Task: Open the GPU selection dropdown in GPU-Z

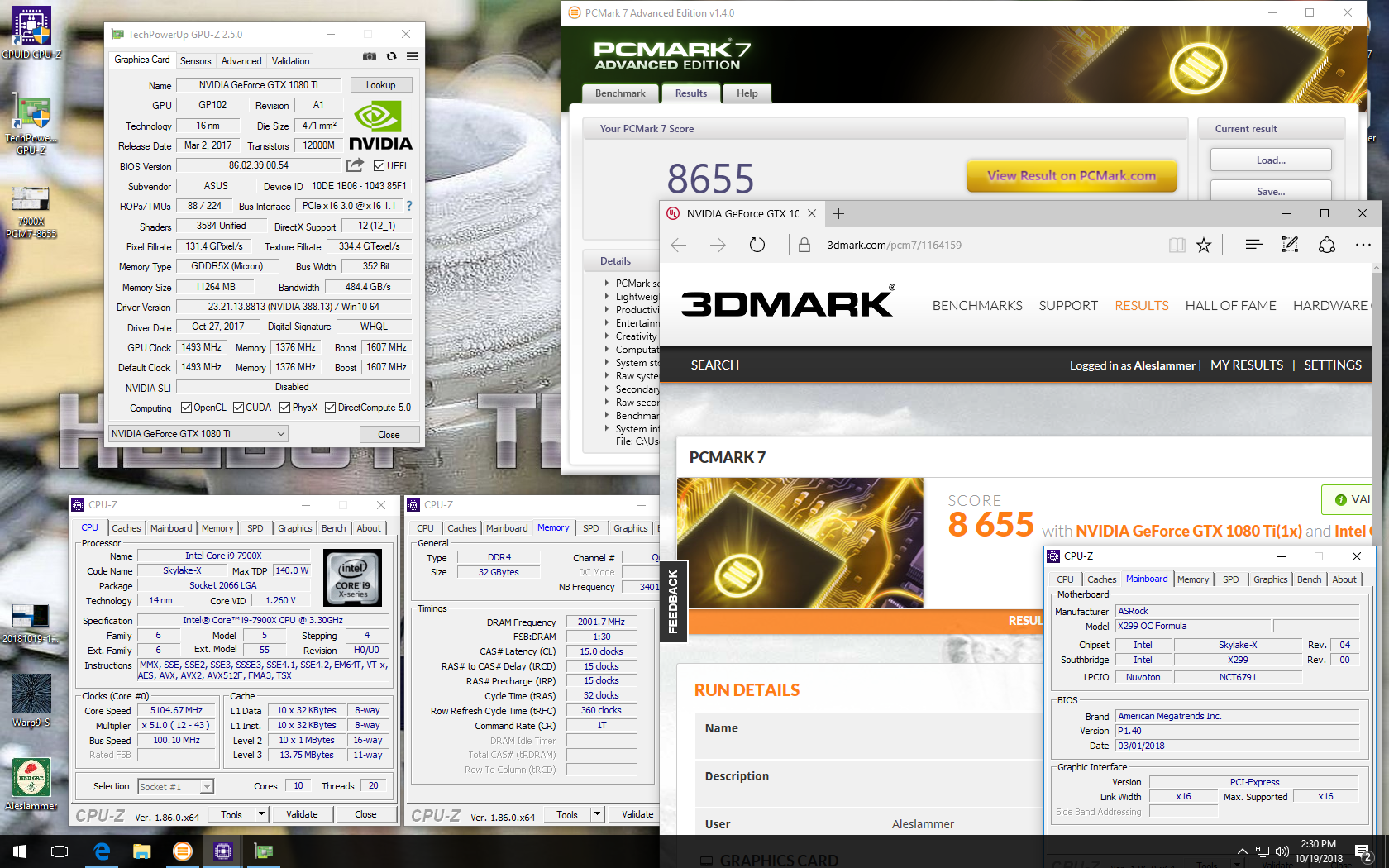Action: (198, 434)
